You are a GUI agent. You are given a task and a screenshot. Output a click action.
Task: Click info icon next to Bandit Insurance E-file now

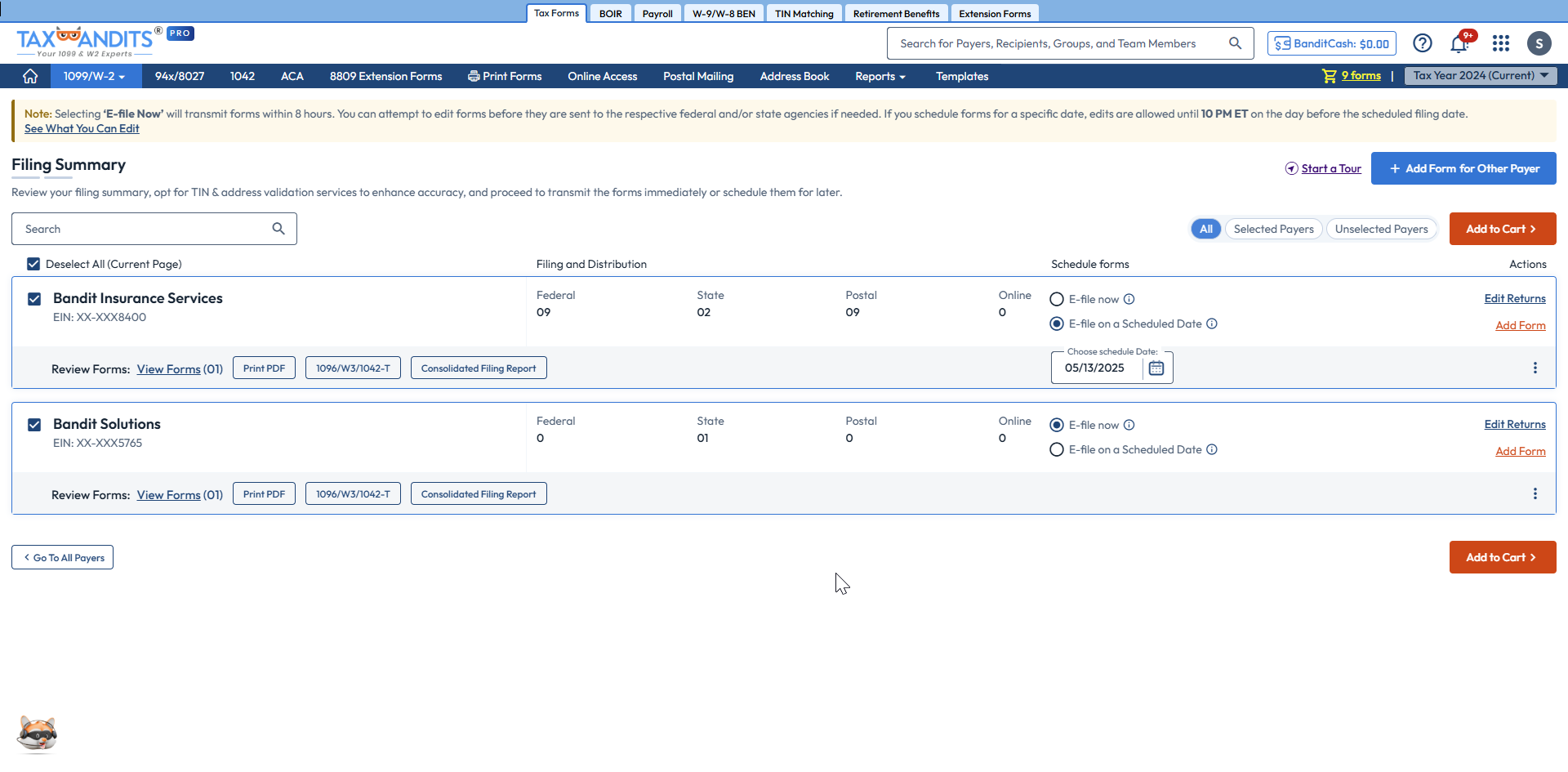tap(1129, 299)
